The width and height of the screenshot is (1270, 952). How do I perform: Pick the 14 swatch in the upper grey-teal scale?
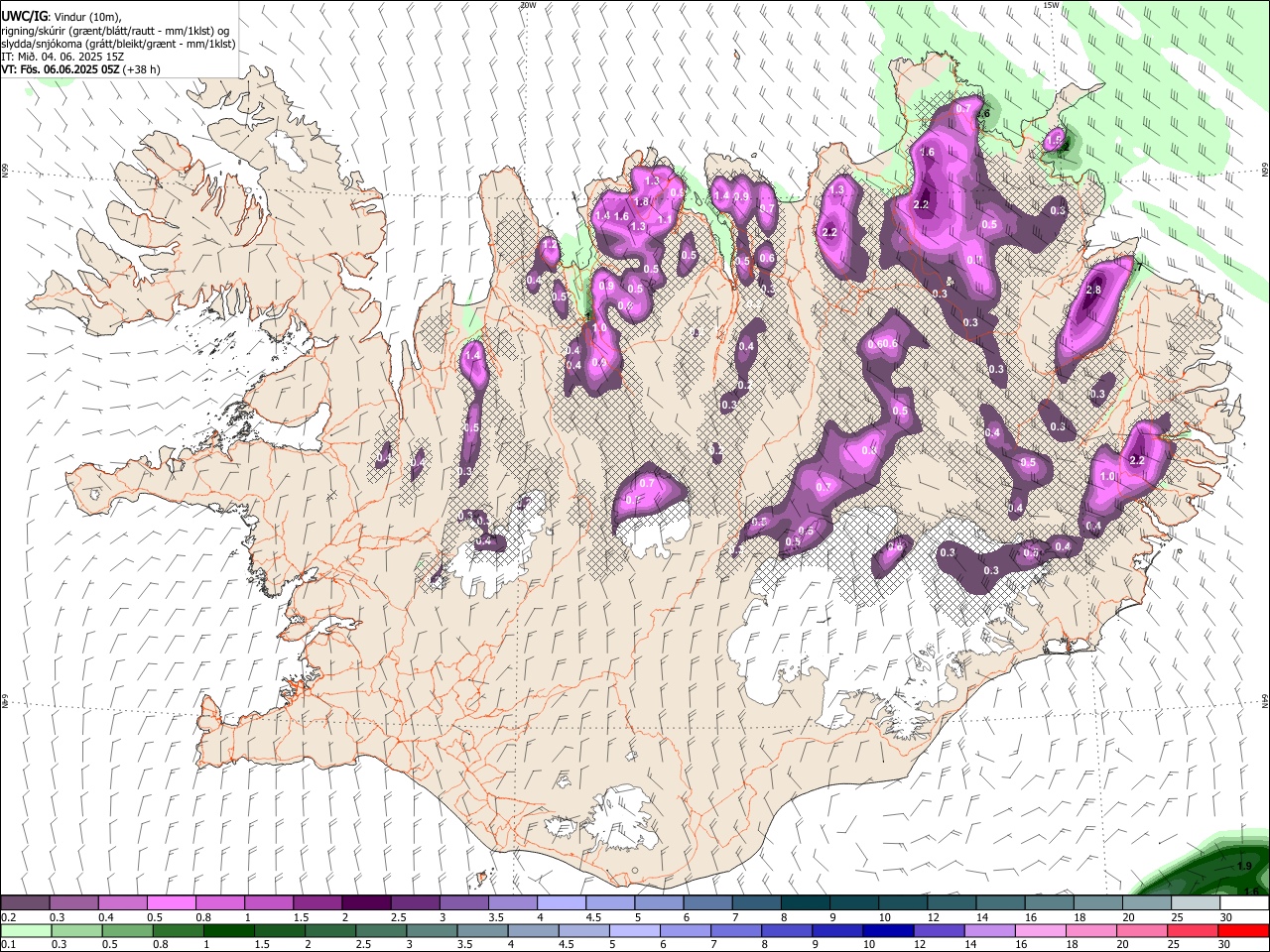point(1000,903)
